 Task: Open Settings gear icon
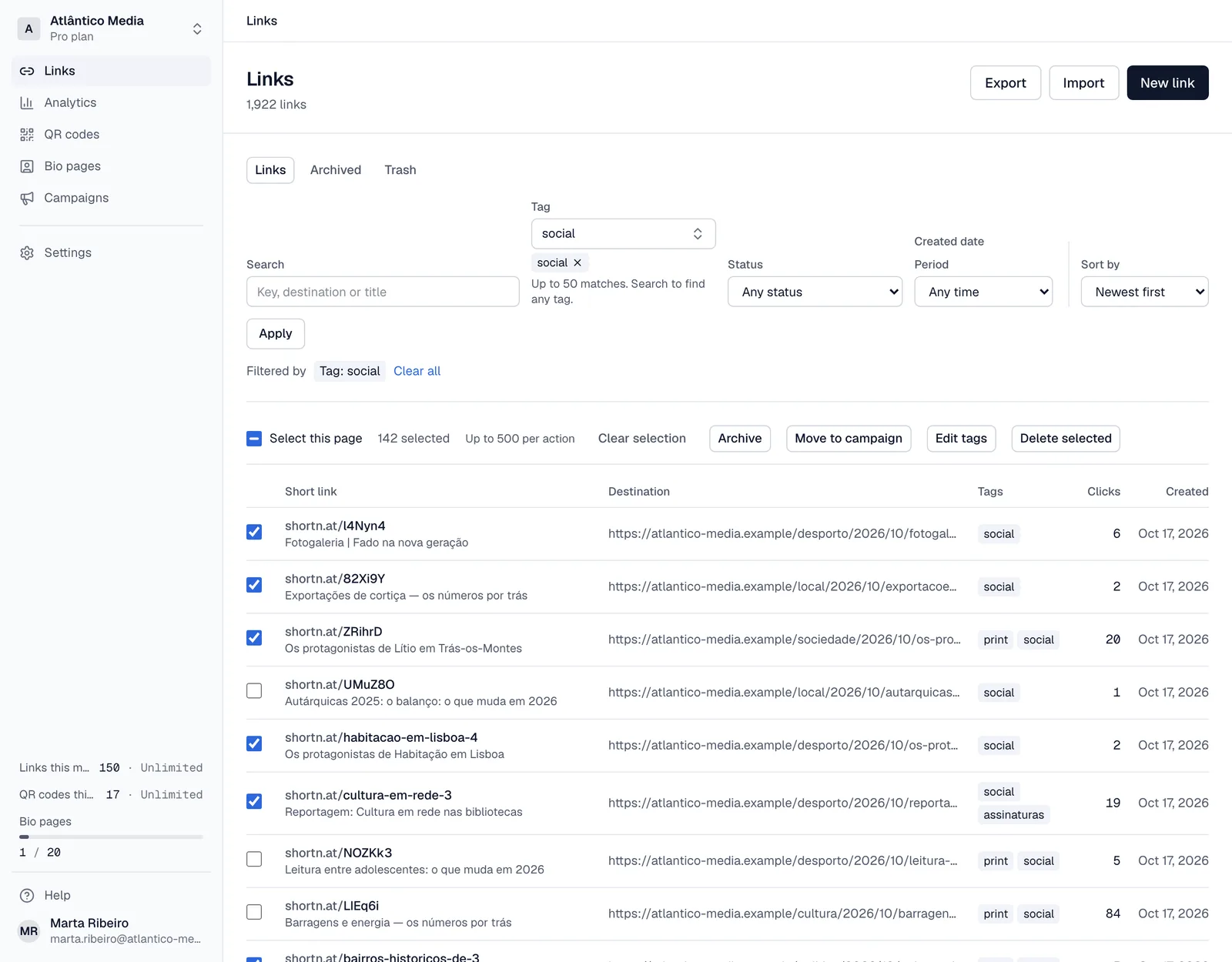click(x=27, y=252)
